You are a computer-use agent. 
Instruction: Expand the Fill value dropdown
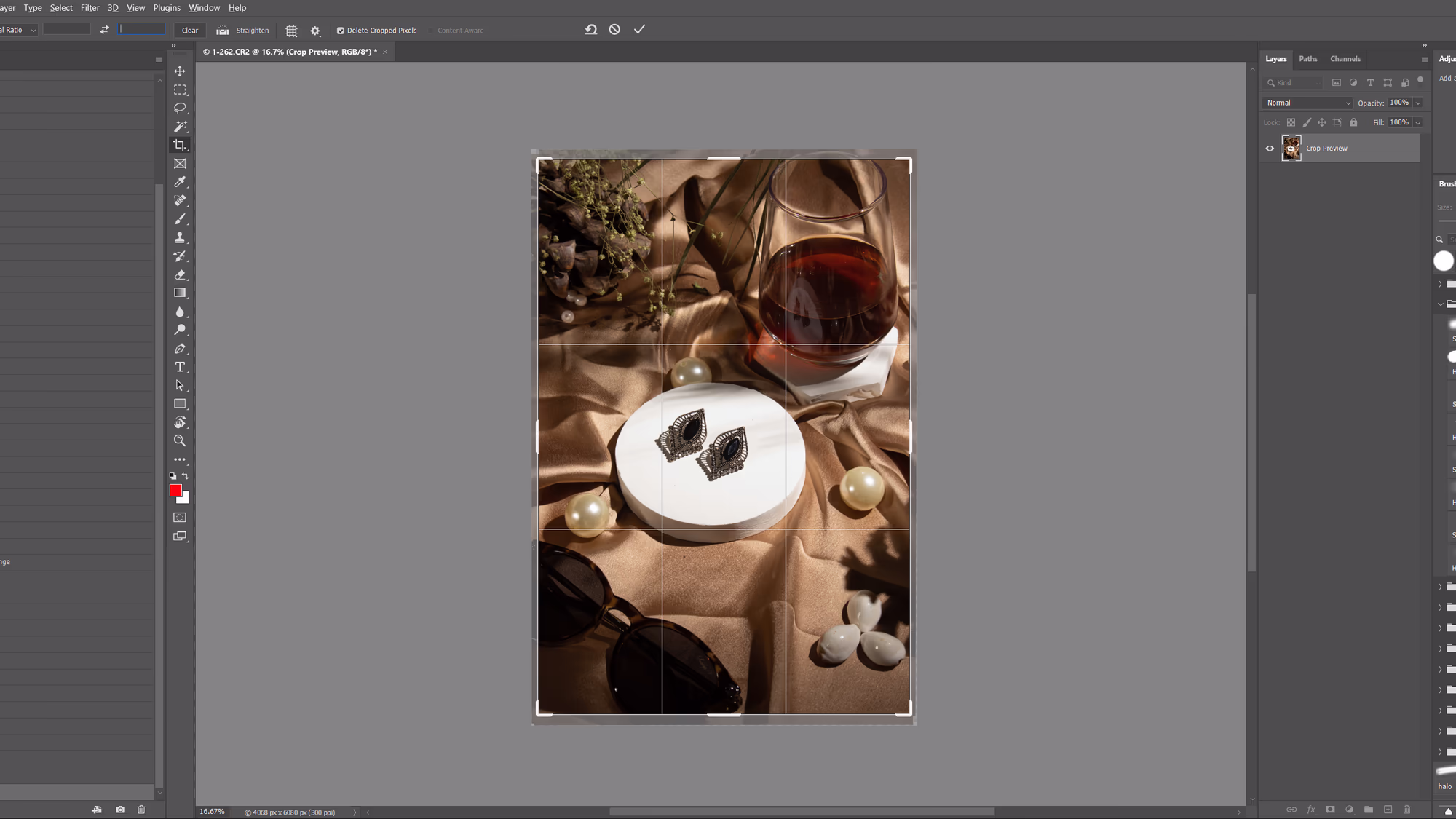1417,122
